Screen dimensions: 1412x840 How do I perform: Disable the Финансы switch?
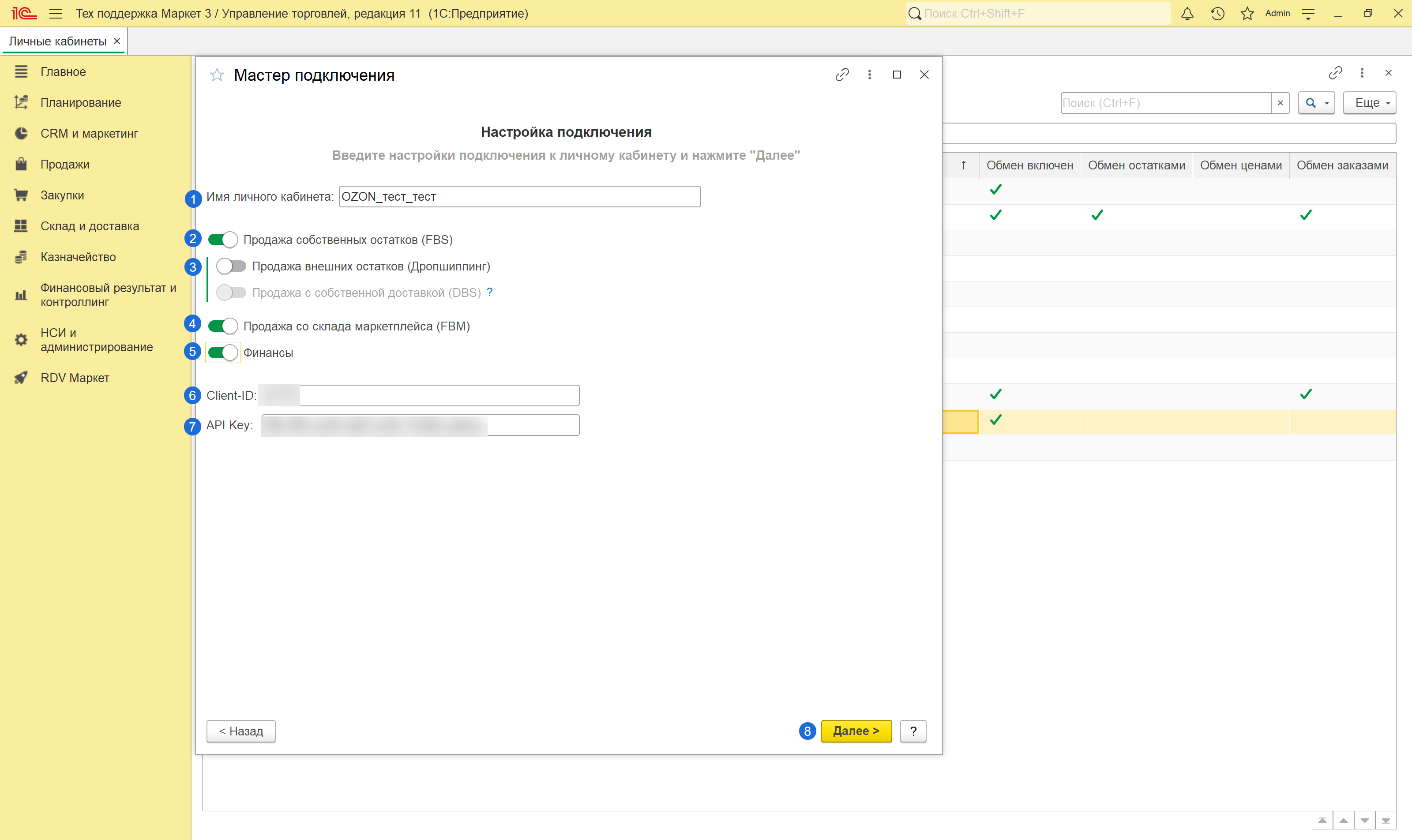point(222,352)
